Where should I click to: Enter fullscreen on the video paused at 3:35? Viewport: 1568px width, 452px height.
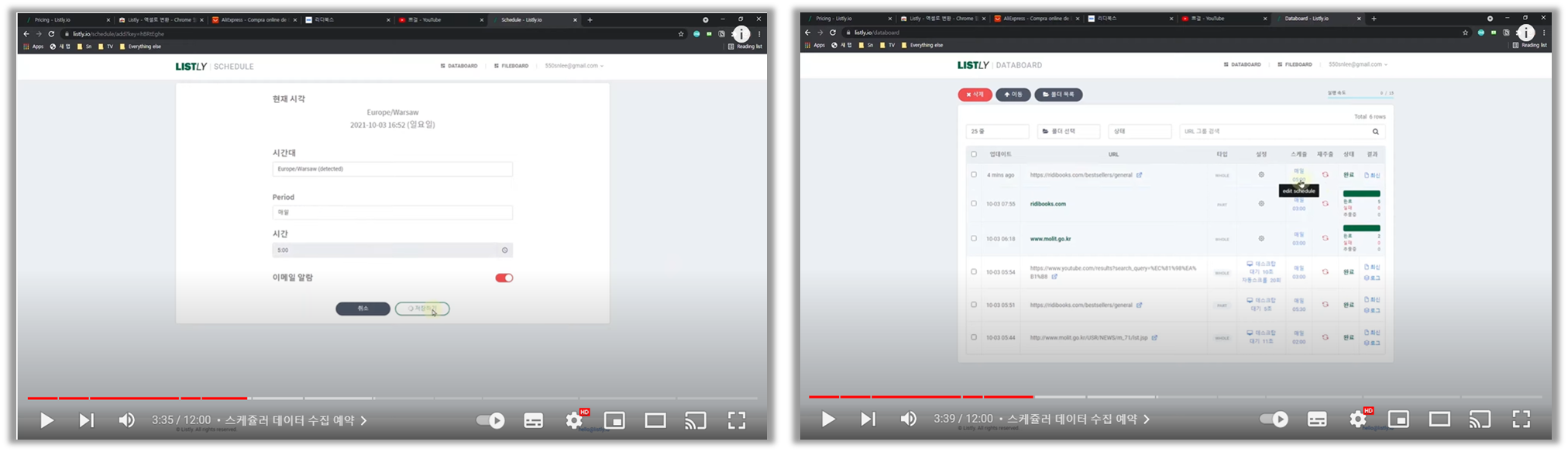point(736,420)
